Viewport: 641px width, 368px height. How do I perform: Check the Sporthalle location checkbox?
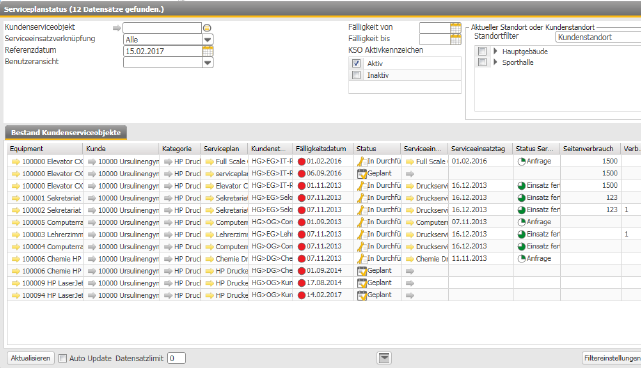[482, 62]
